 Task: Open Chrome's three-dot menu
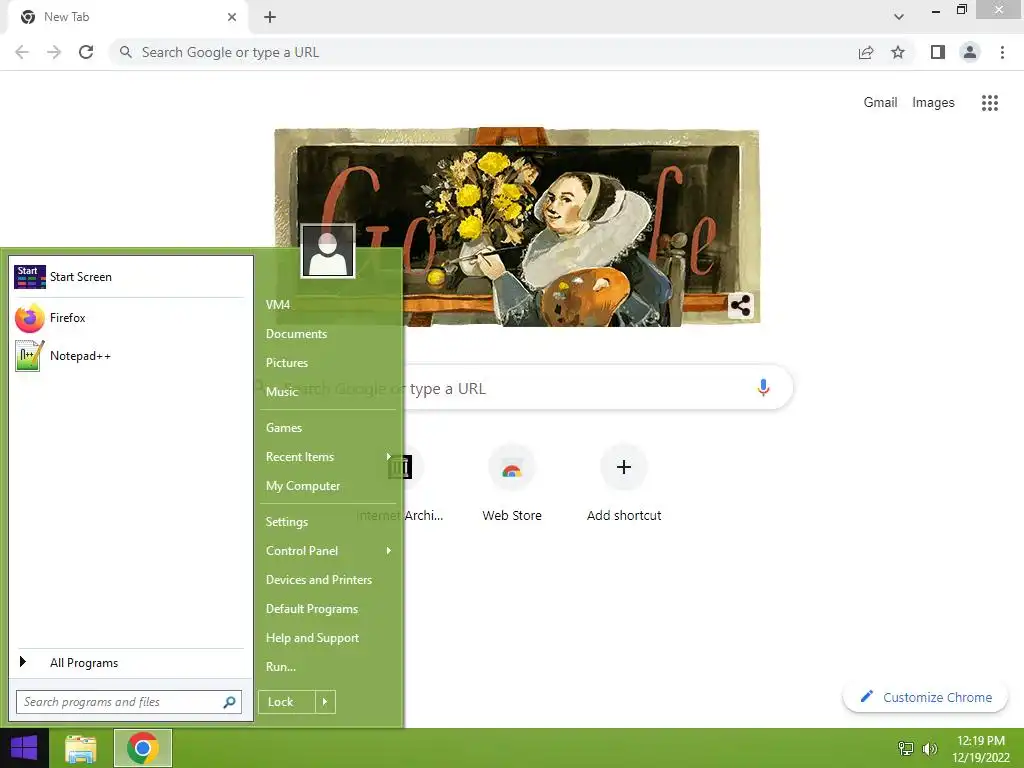(1002, 52)
